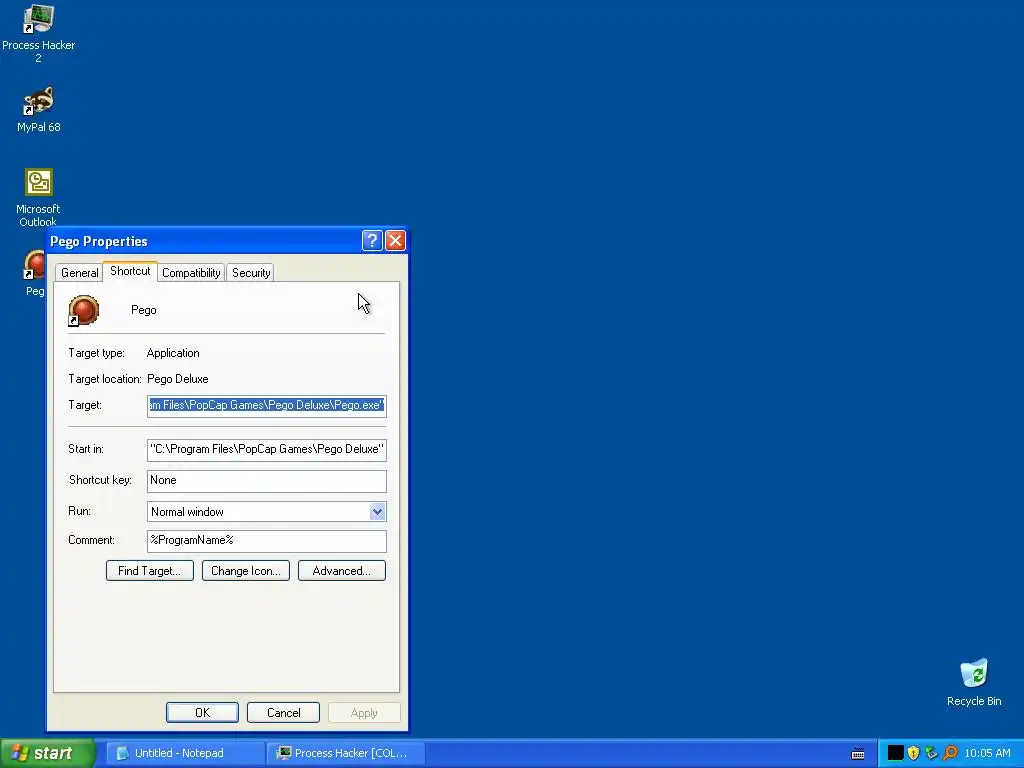Image resolution: width=1024 pixels, height=768 pixels.
Task: Click the Change Icon... button
Action: (246, 571)
